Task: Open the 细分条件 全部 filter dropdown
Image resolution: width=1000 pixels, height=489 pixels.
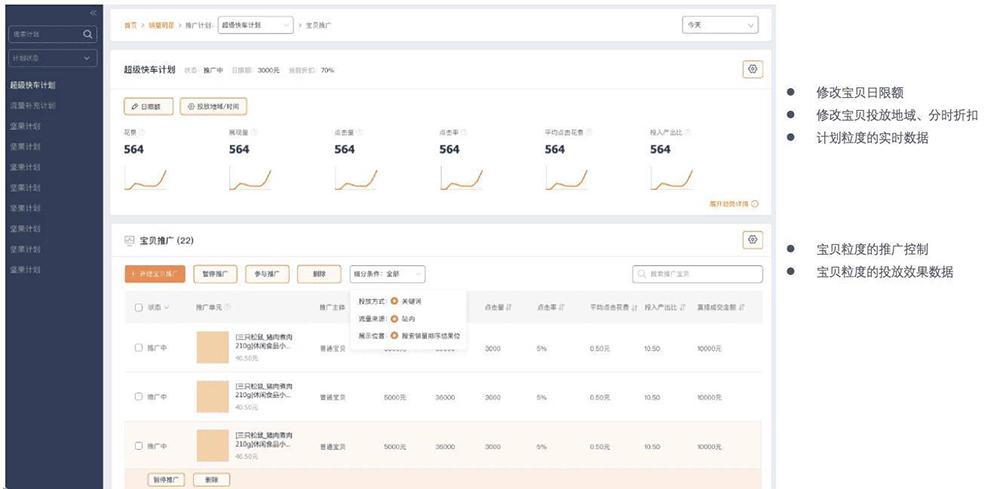Action: (388, 273)
